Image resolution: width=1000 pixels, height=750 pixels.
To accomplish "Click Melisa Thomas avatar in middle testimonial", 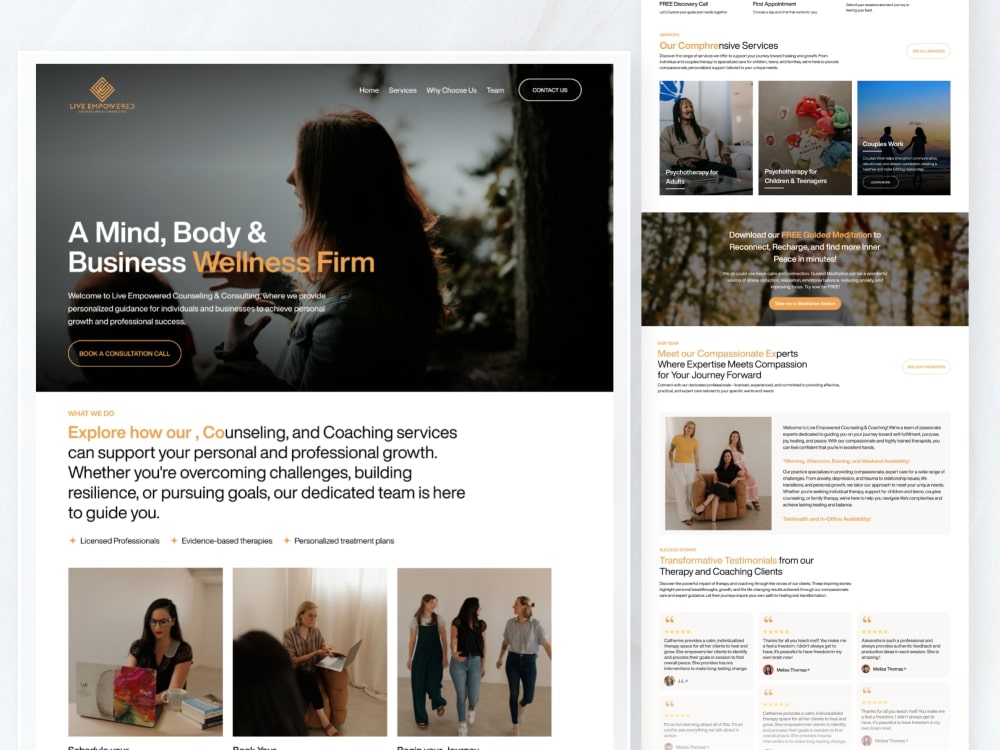I will point(768,670).
